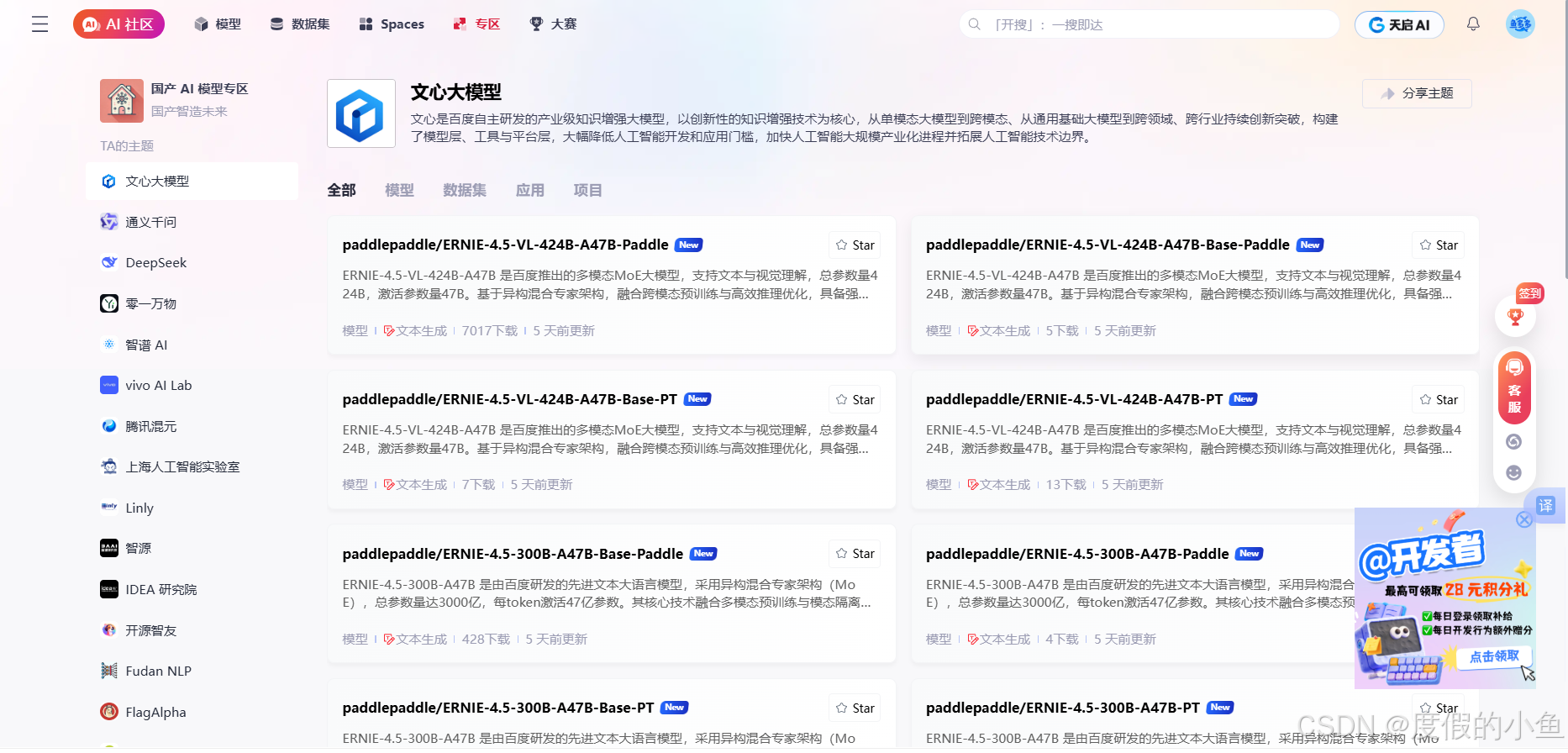Click the 译 translate icon
1568x753 pixels.
tap(1545, 506)
